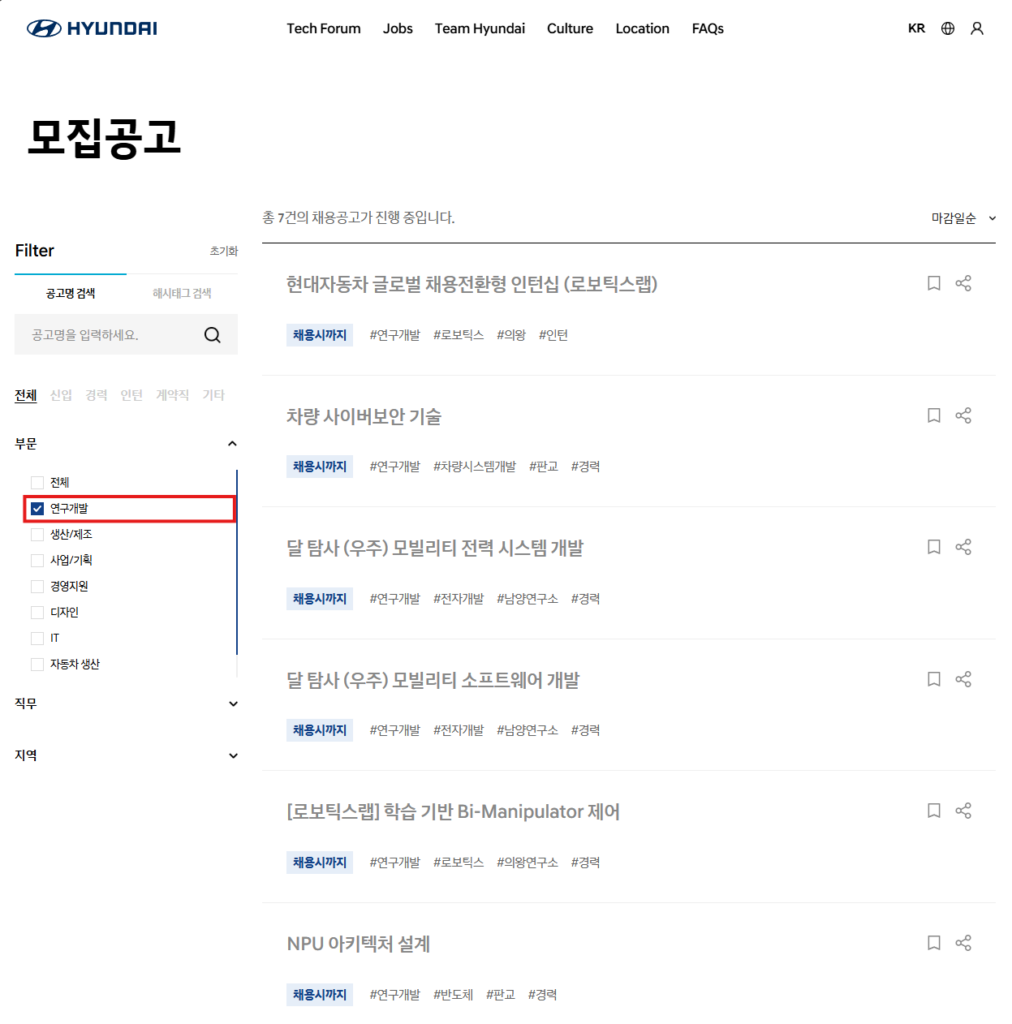Viewport: 1012px width, 1024px height.
Task: Check the IT checkbox
Action: point(37,638)
